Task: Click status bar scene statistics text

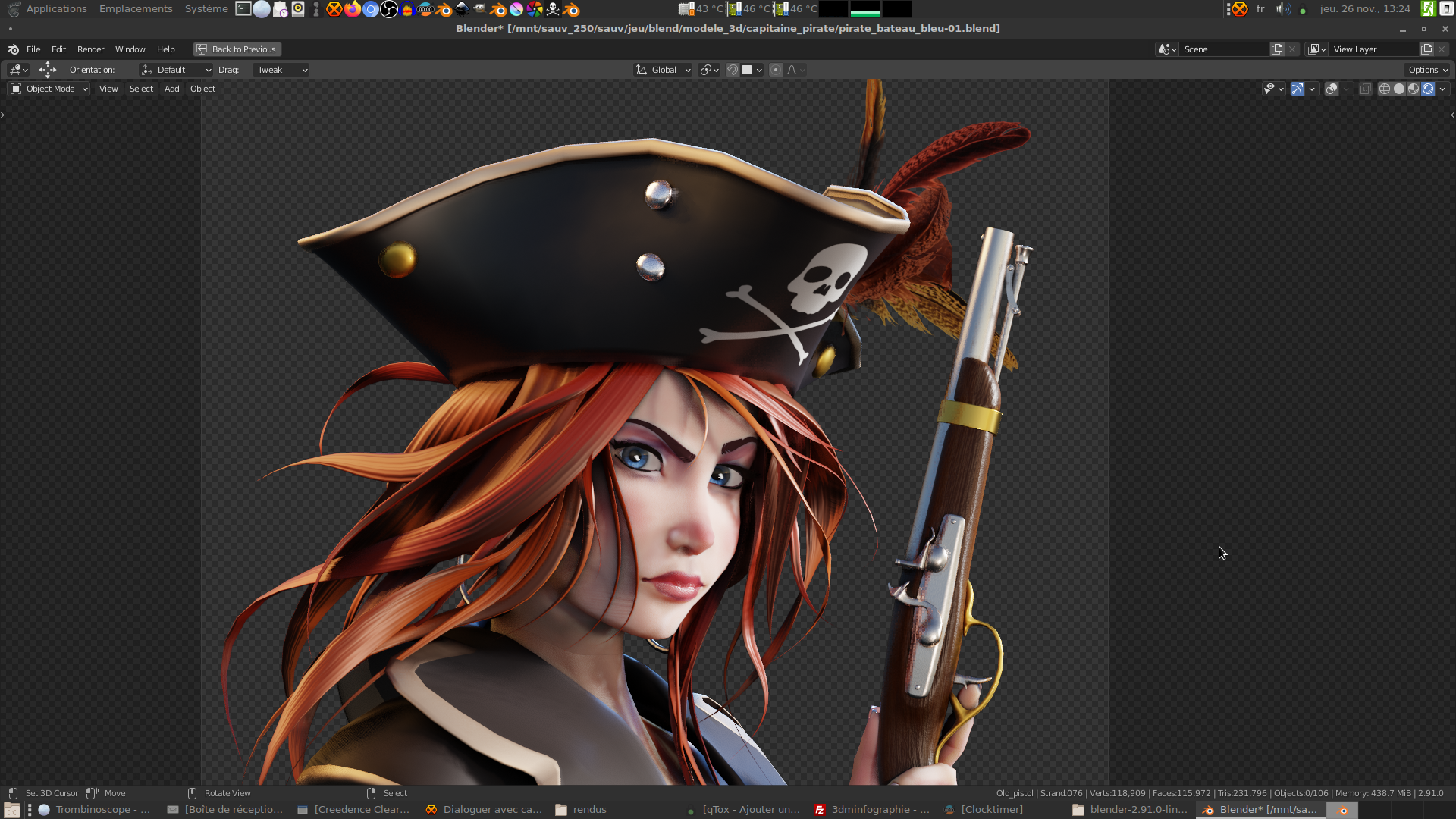Action: click(1219, 793)
